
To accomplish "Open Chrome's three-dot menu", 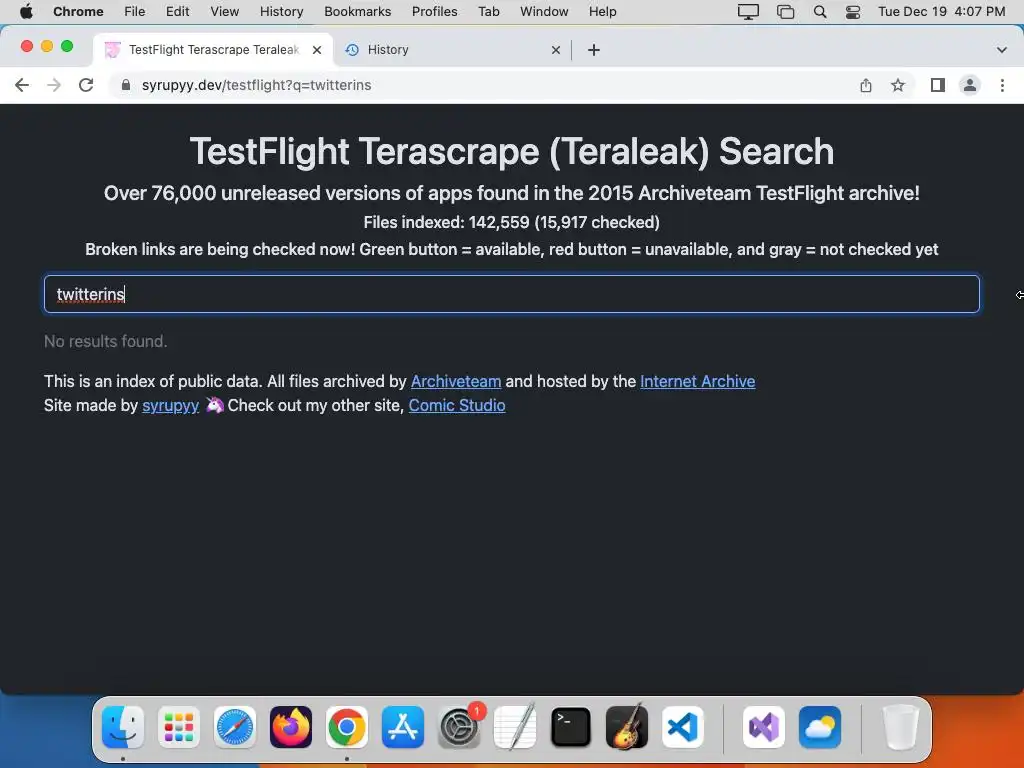I will click(1002, 85).
